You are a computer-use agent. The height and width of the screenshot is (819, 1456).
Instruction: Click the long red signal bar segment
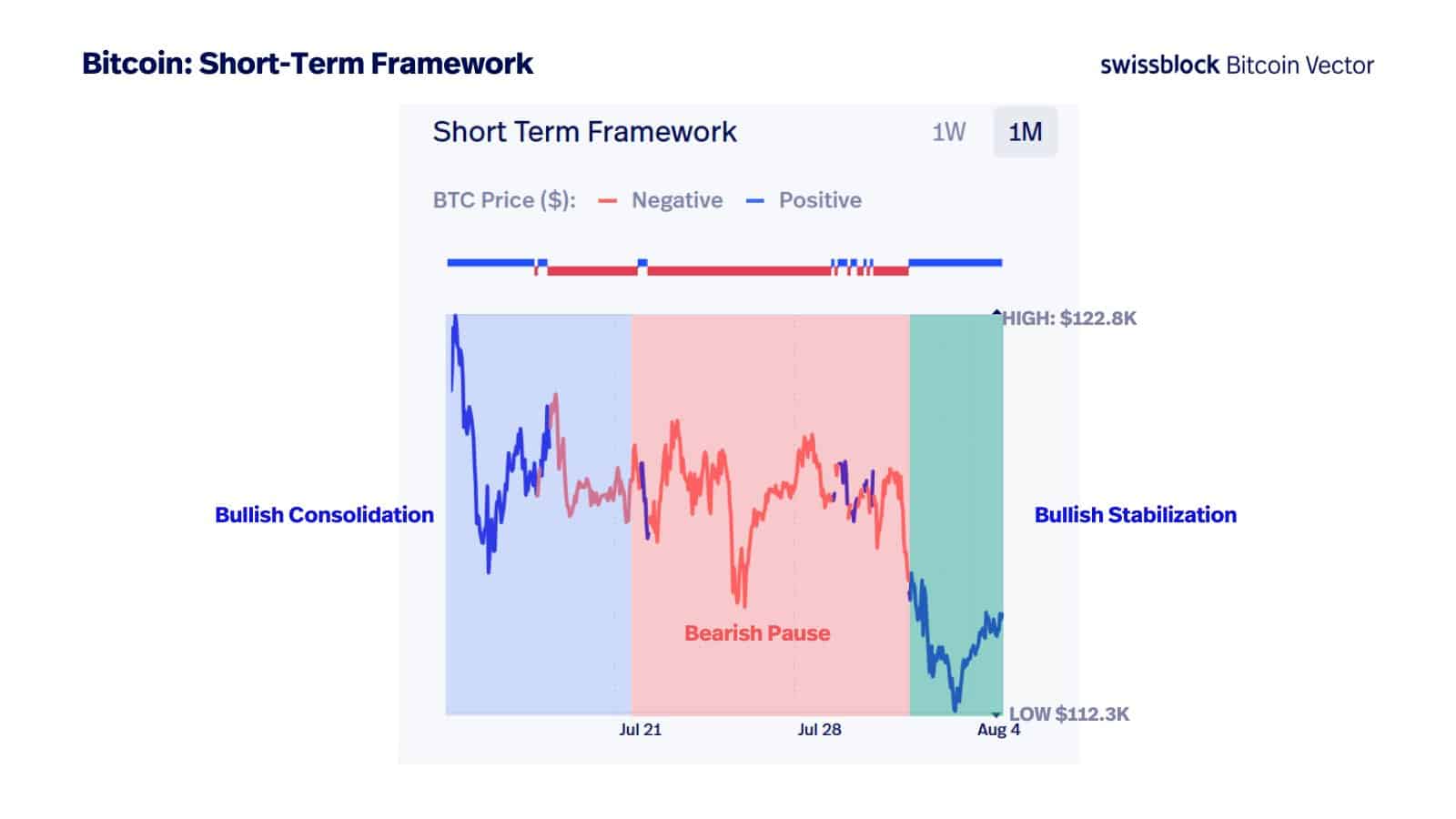737,270
